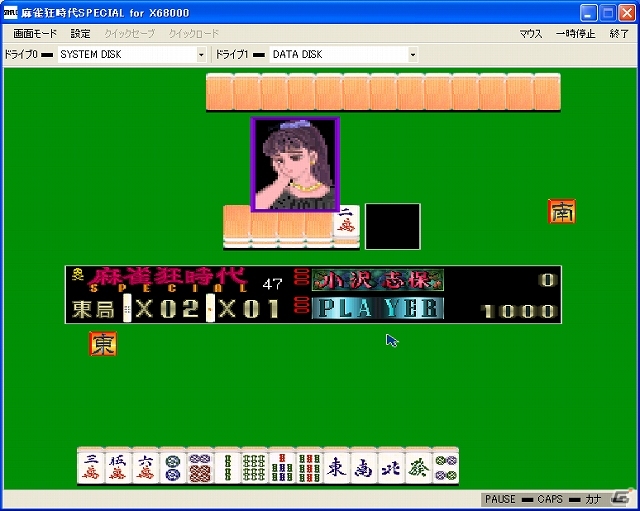
Task: Open the 画面モード menu
Action: pyautogui.click(x=35, y=33)
